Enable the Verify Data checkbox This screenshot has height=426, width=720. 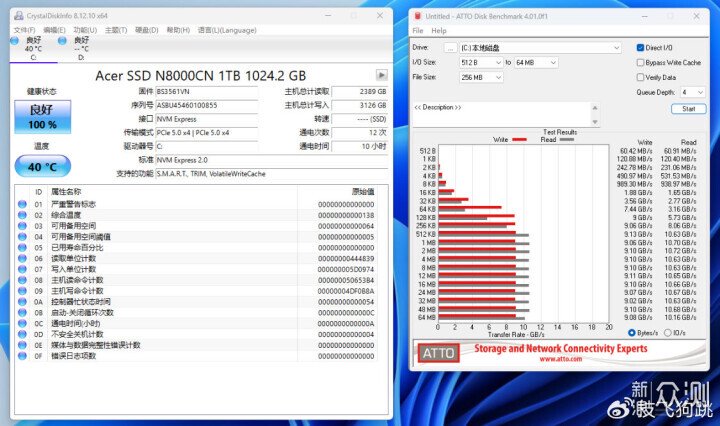pyautogui.click(x=640, y=77)
